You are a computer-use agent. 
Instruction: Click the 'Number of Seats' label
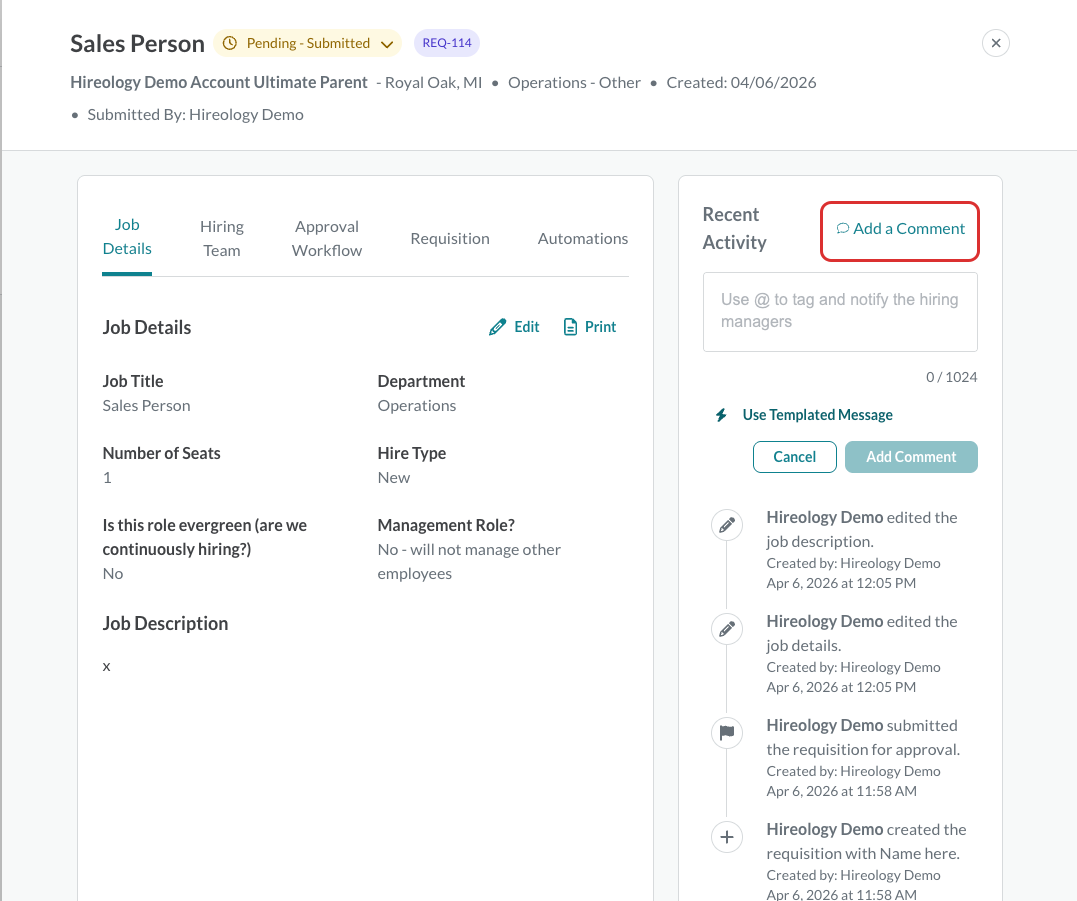pyautogui.click(x=161, y=453)
